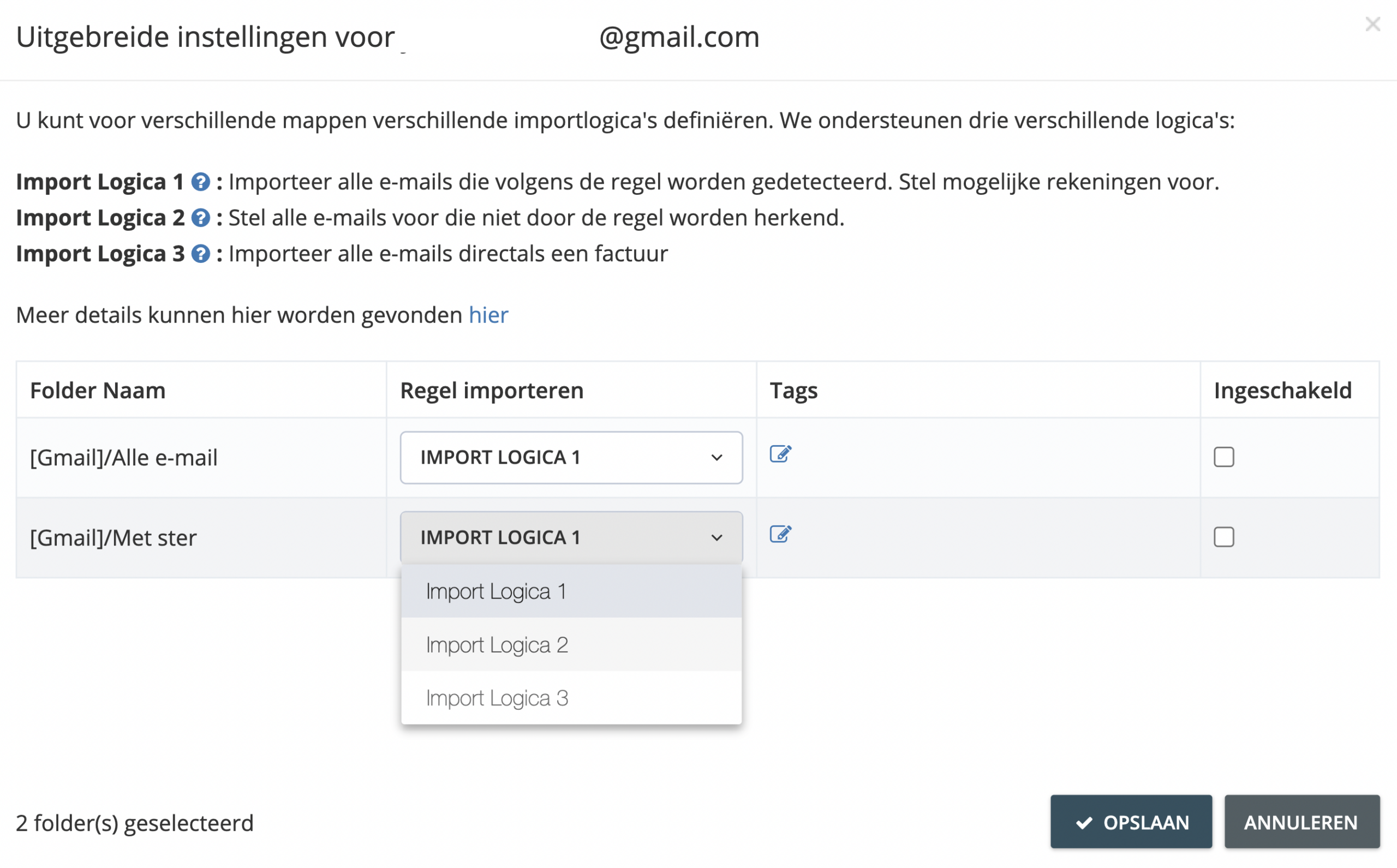Enable the [Gmail]/Alle e-mail folder checkbox
The image size is (1397, 868).
pyautogui.click(x=1223, y=458)
